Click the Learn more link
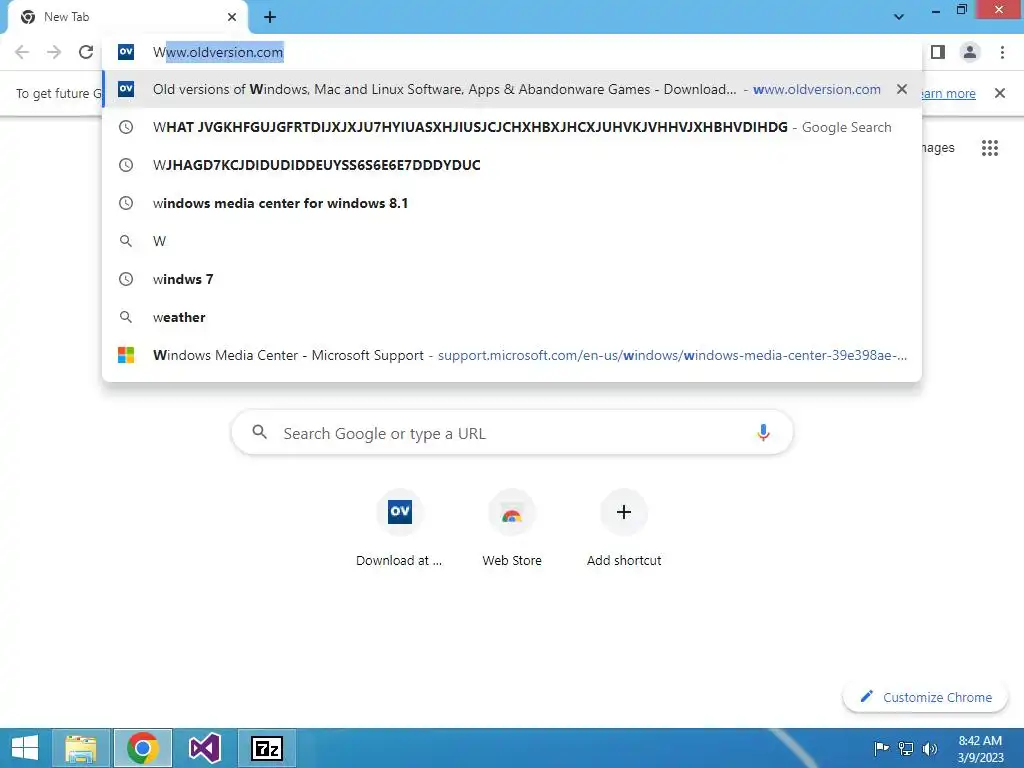Viewport: 1024px width, 768px height. pyautogui.click(x=948, y=93)
